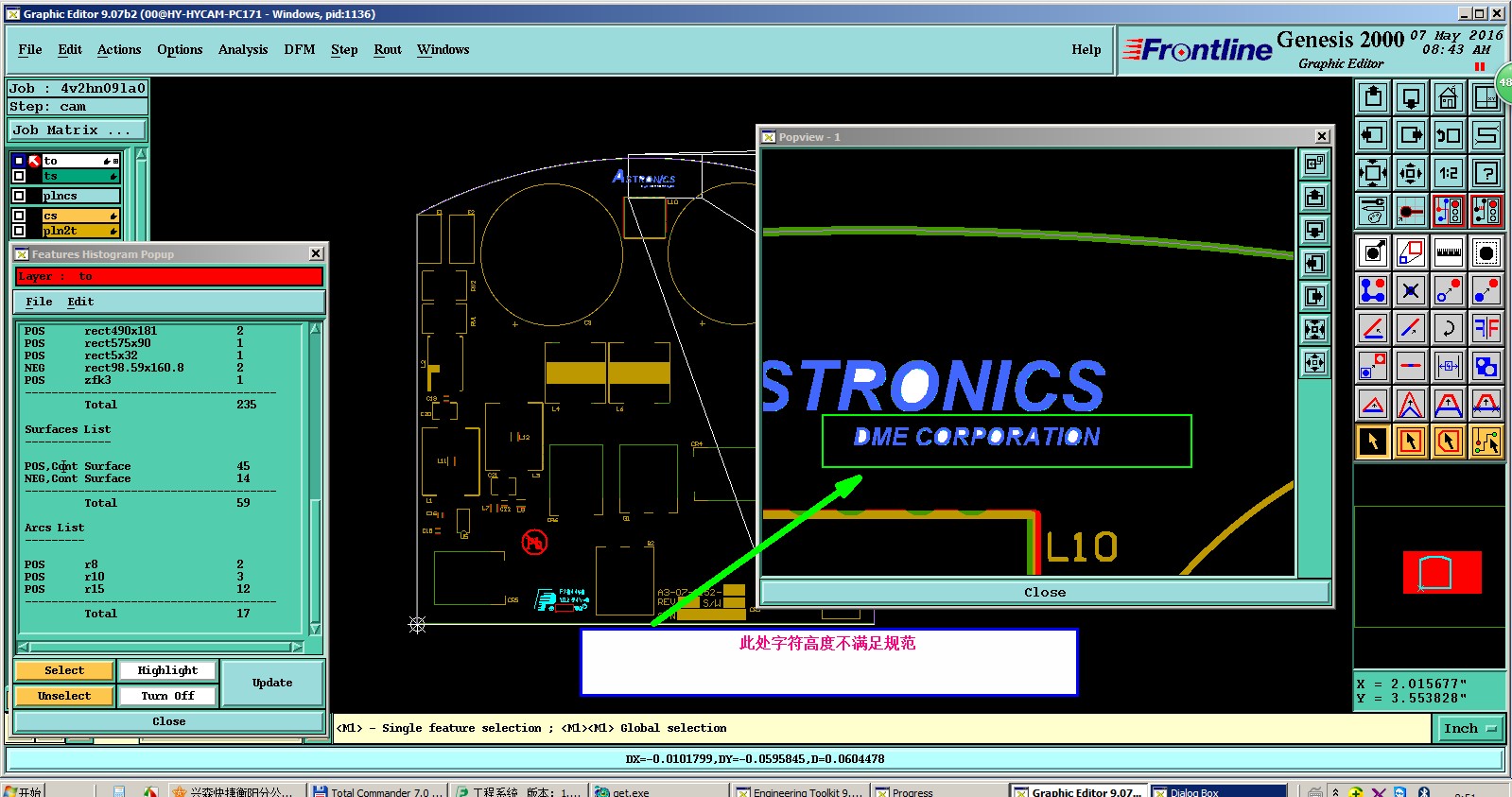Zoom in with the inward arrows icon
This screenshot has height=797, width=1512.
click(x=1373, y=172)
